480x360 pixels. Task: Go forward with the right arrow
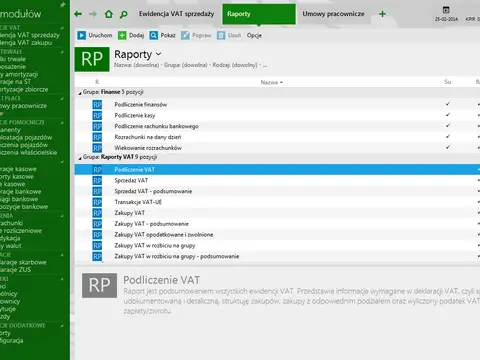[93, 14]
